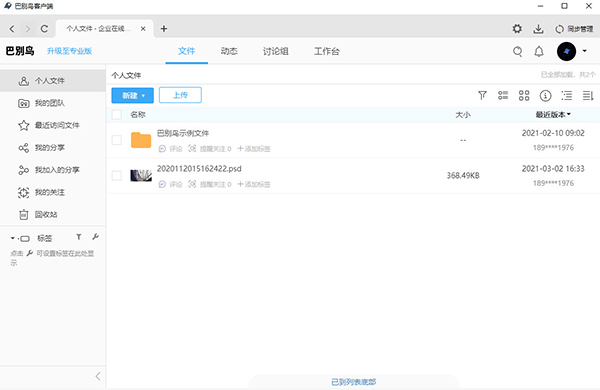600x390 pixels.
Task: Open 最近访问文件 in the sidebar
Action: (x=53, y=125)
